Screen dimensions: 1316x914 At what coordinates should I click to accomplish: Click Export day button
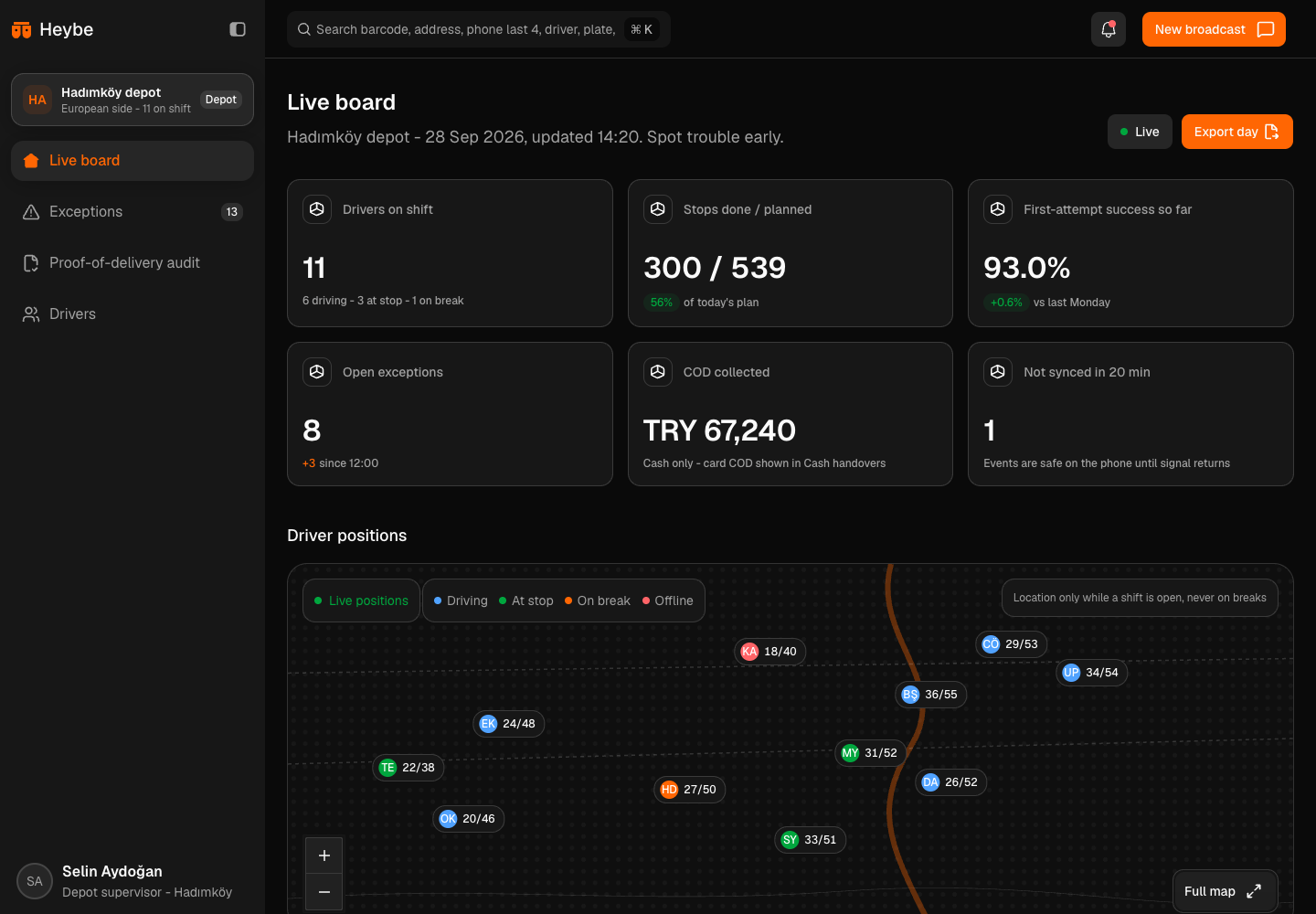coord(1236,132)
